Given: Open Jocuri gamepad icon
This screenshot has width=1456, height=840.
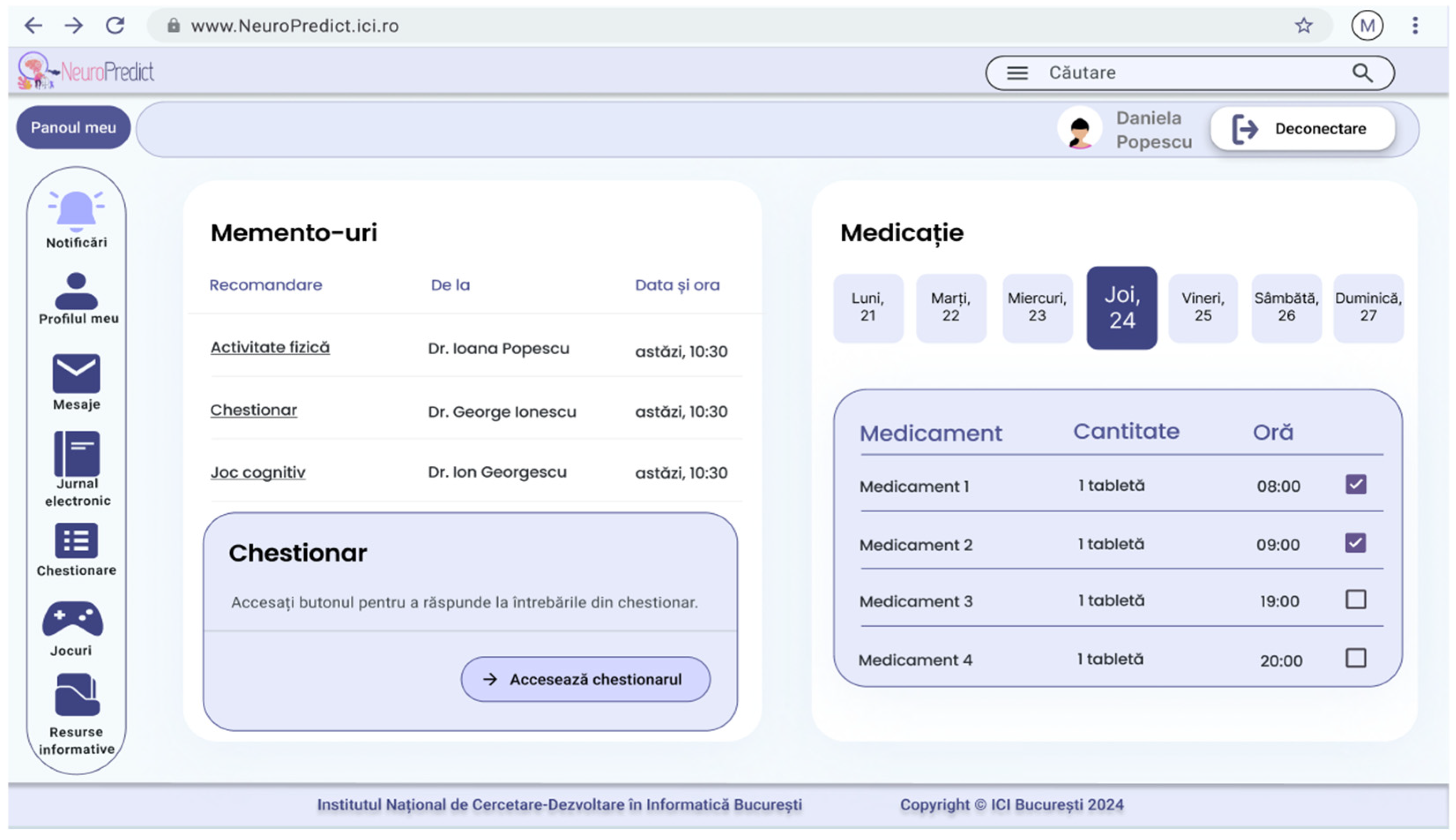Looking at the screenshot, I should coord(73,619).
